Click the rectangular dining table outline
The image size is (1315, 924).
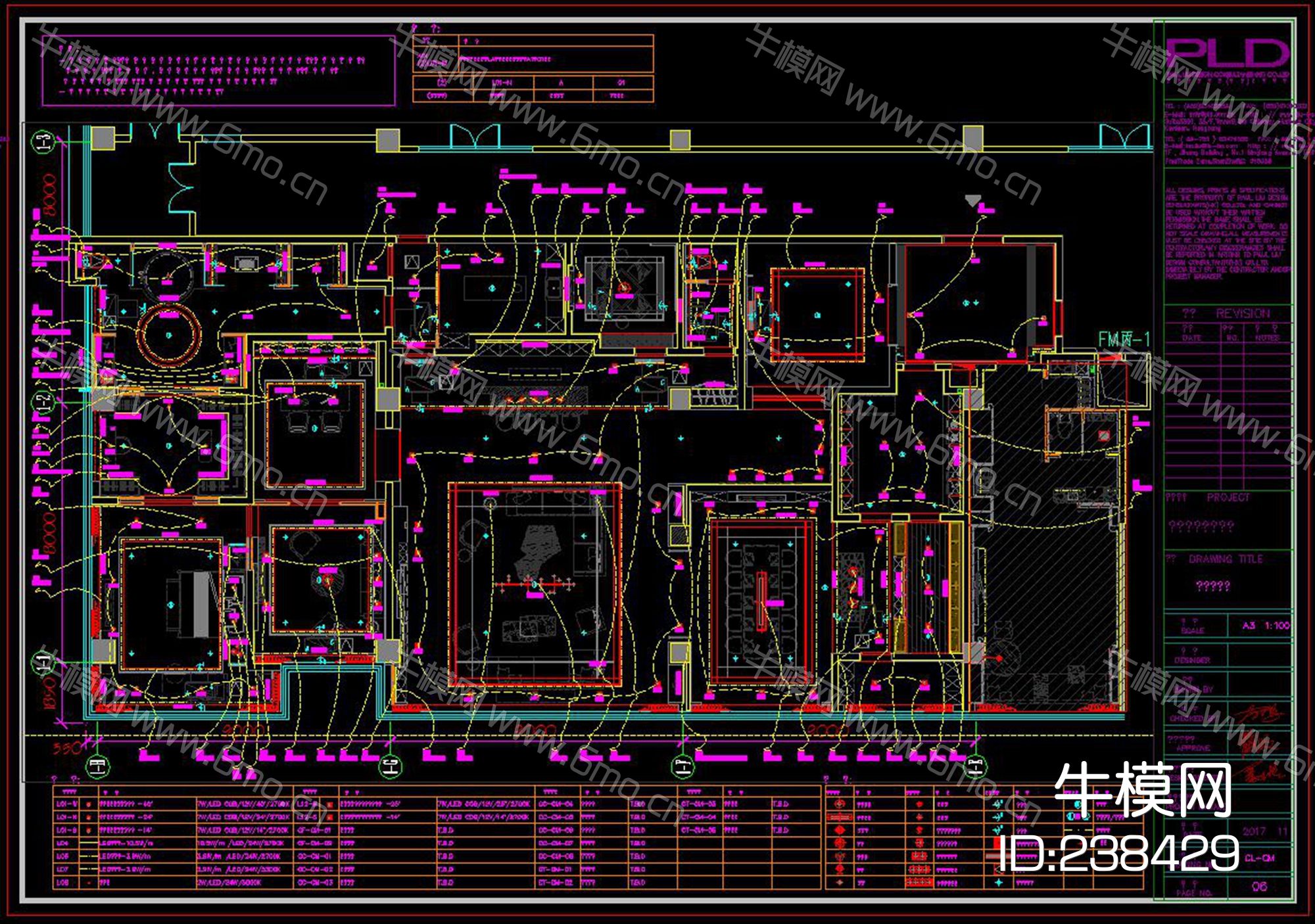click(x=761, y=601)
